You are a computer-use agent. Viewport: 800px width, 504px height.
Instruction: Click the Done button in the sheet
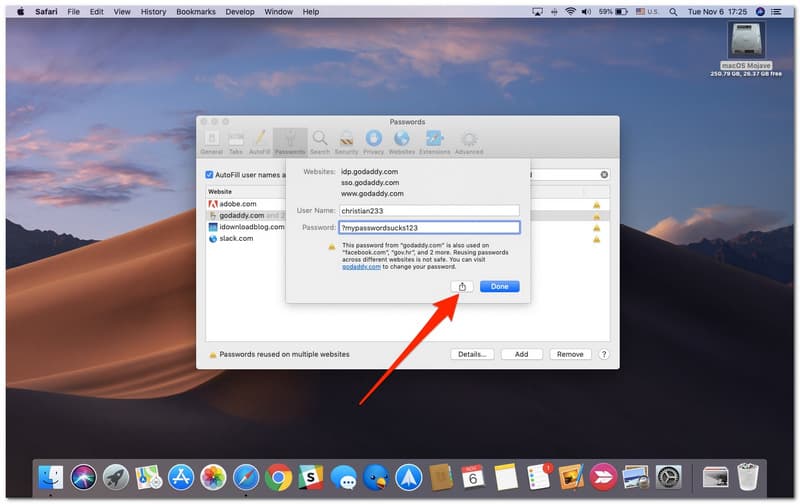(499, 287)
